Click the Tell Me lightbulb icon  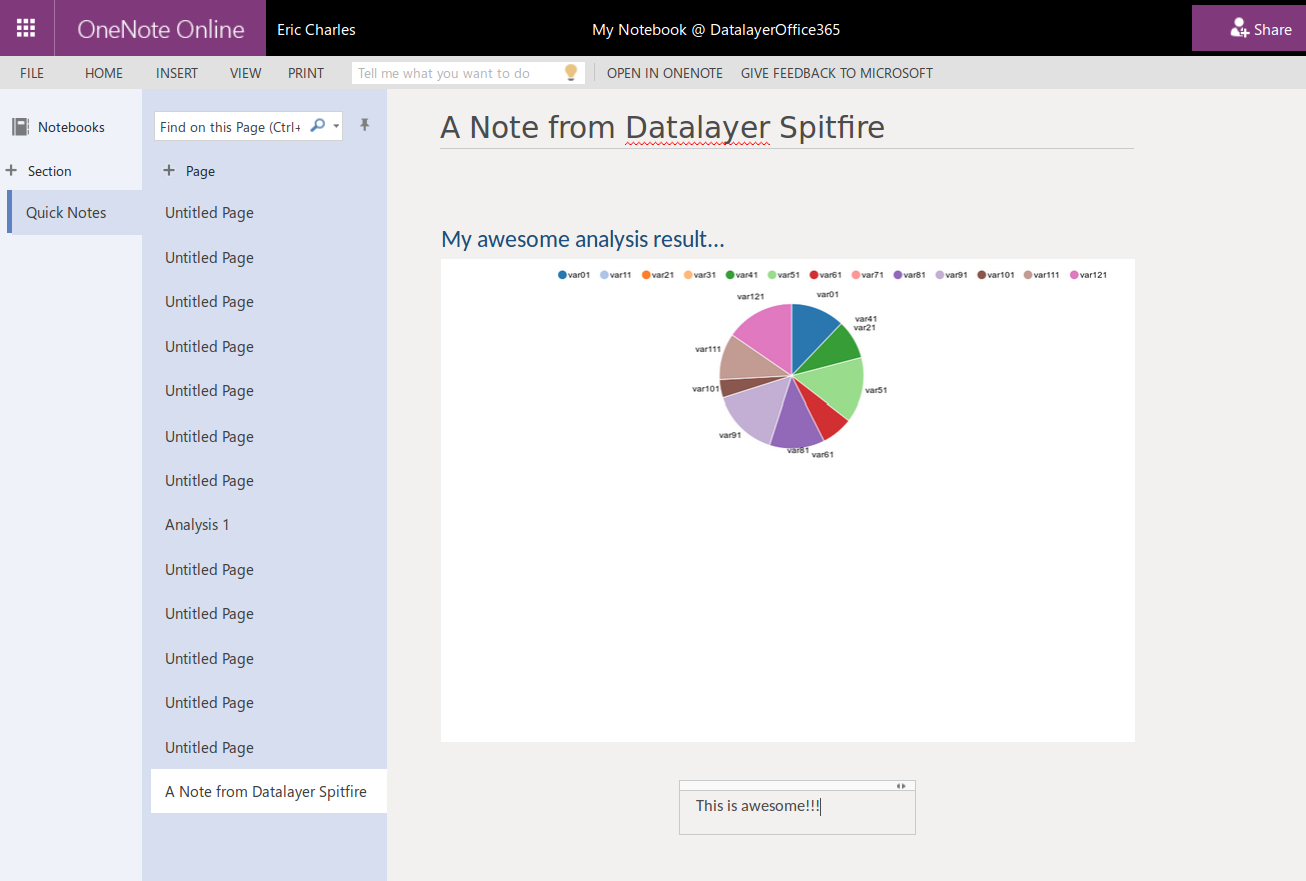[571, 73]
